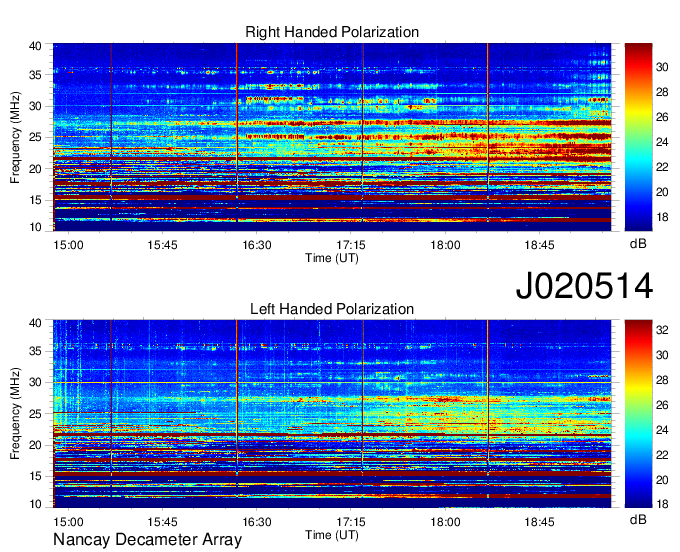Click the 24 dB value on Right Handed colorbar

(x=662, y=142)
